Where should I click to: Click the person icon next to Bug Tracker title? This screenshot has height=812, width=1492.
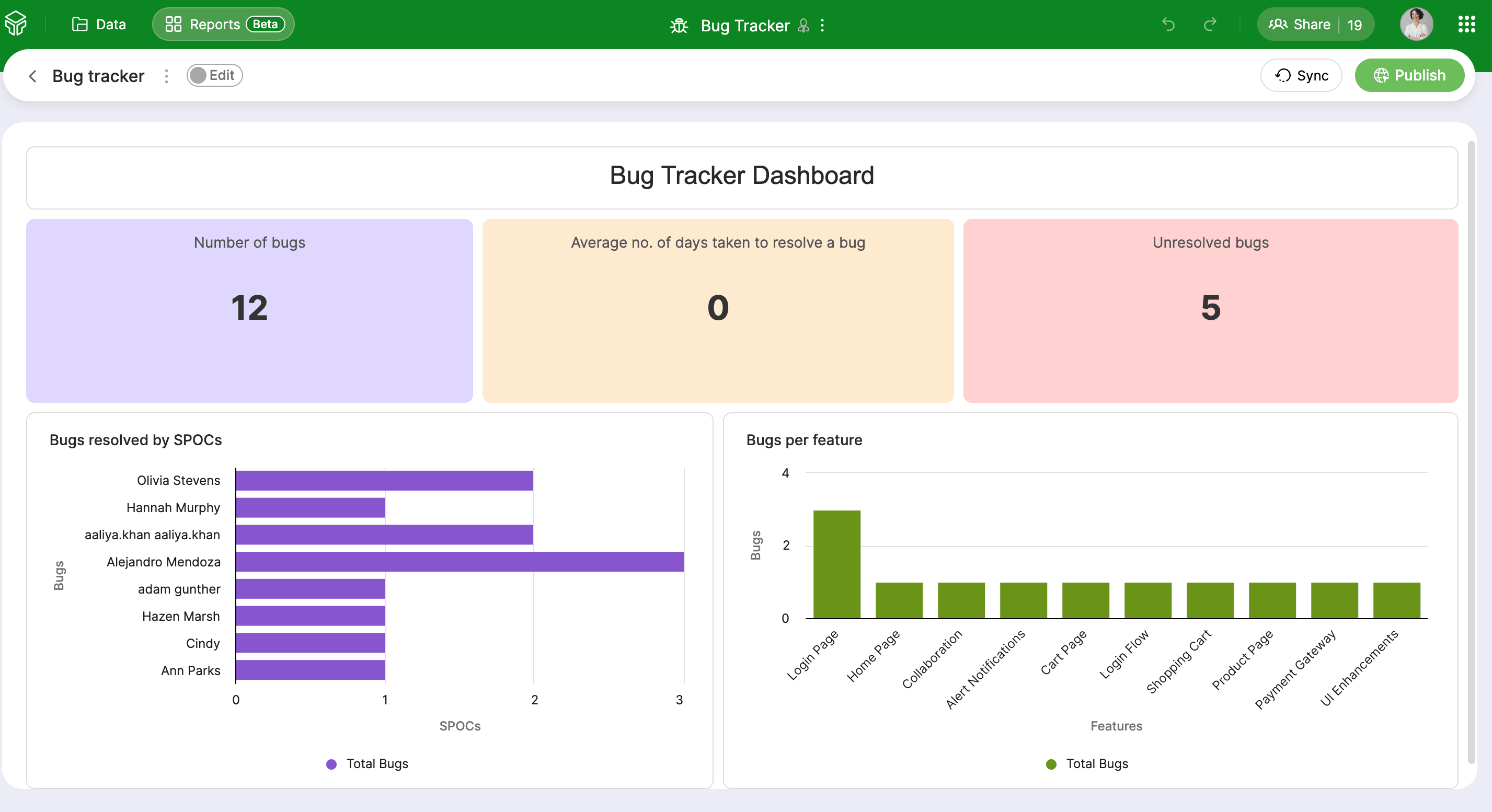tap(804, 26)
